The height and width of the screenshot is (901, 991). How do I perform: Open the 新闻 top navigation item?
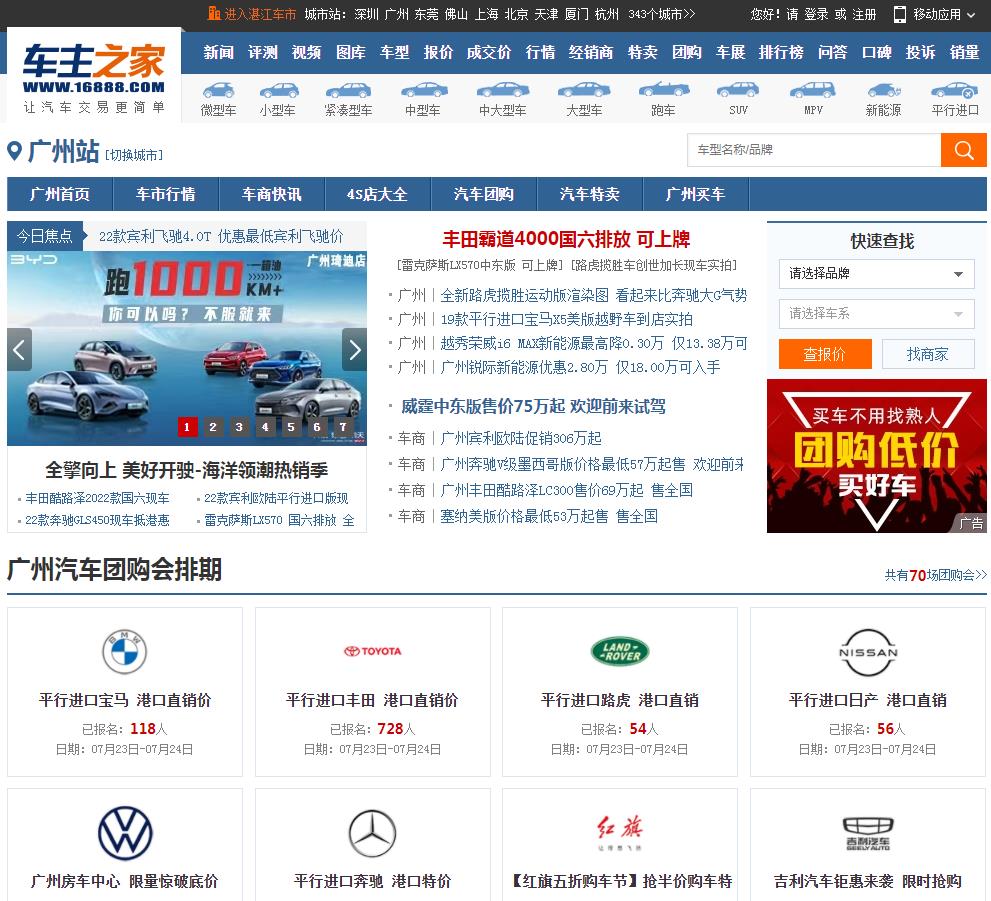coord(219,52)
